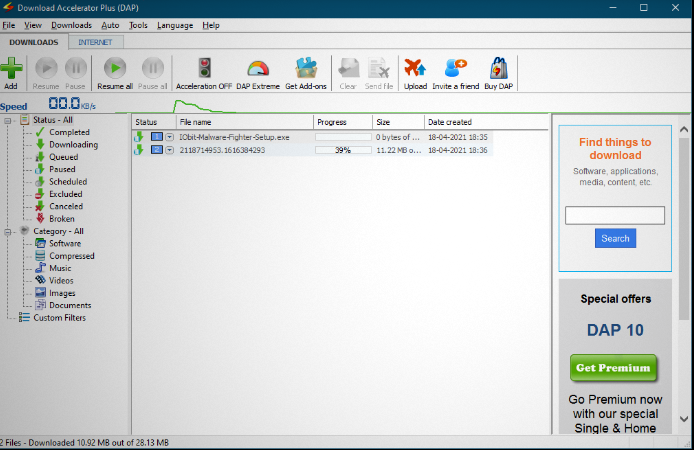Screen dimensions: 694x450
Task: Sort by the Progress column header
Action: 343,122
